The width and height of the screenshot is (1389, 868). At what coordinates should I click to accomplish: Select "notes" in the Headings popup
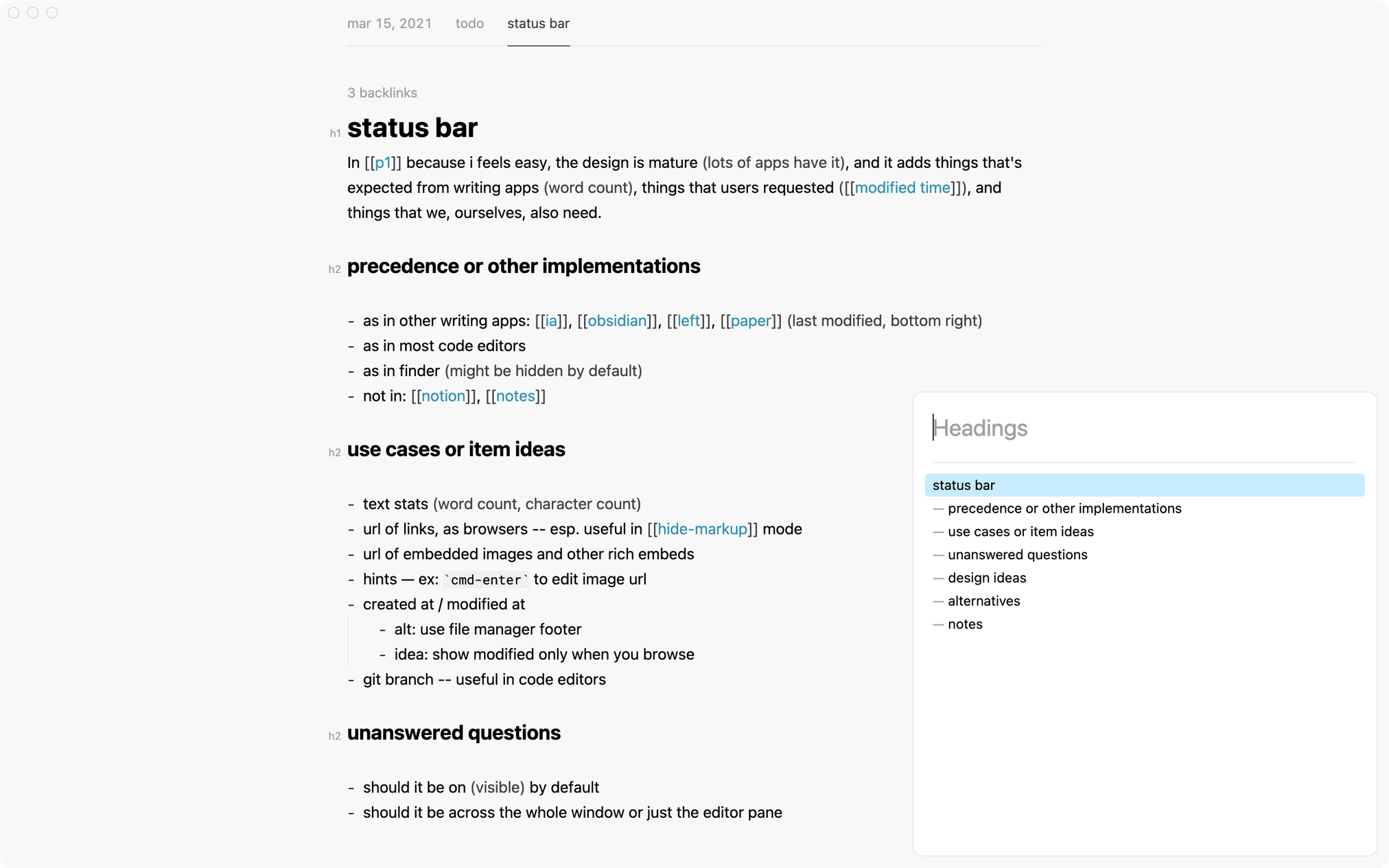[965, 624]
